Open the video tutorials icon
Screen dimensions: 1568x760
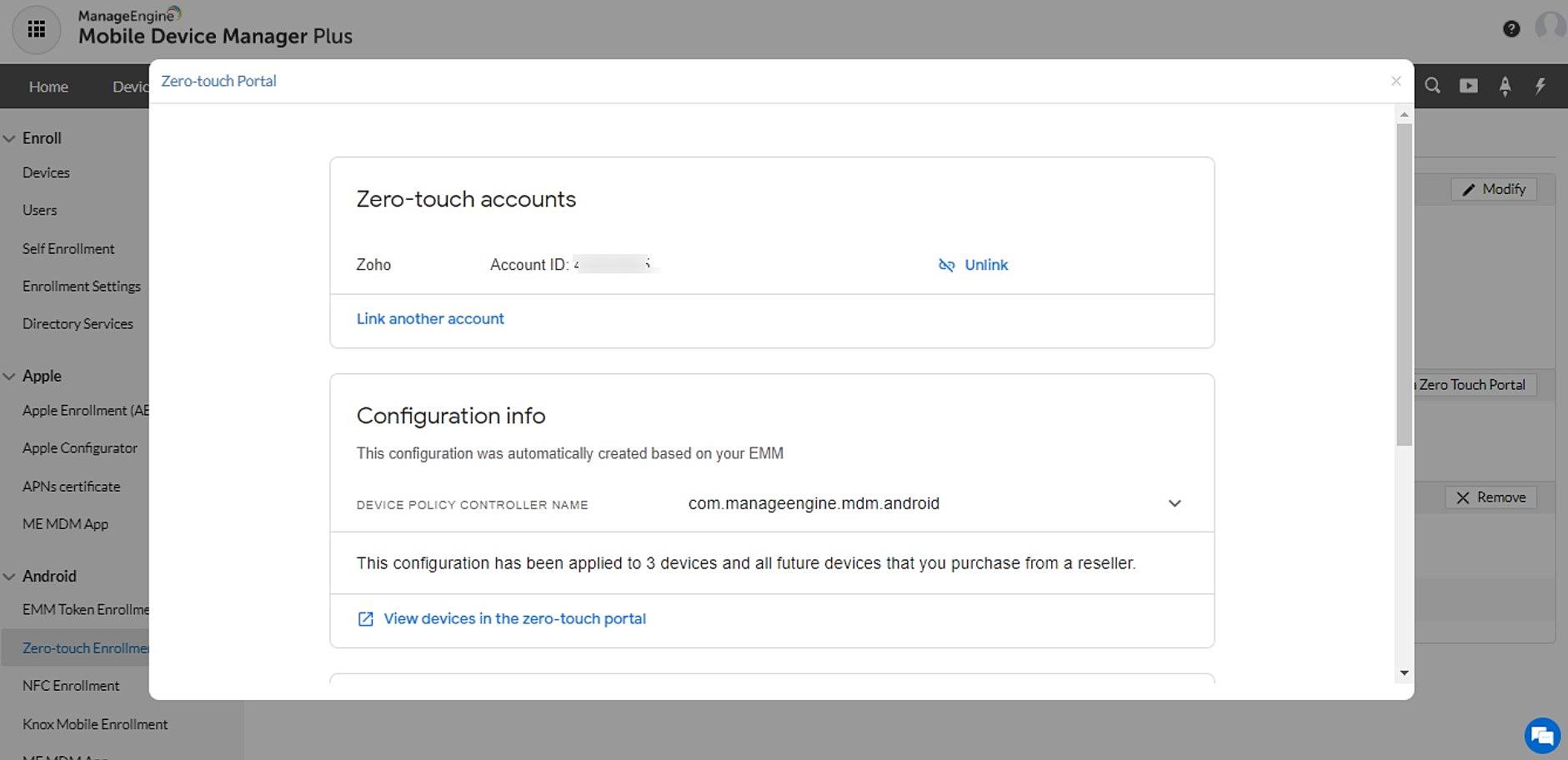(x=1469, y=86)
